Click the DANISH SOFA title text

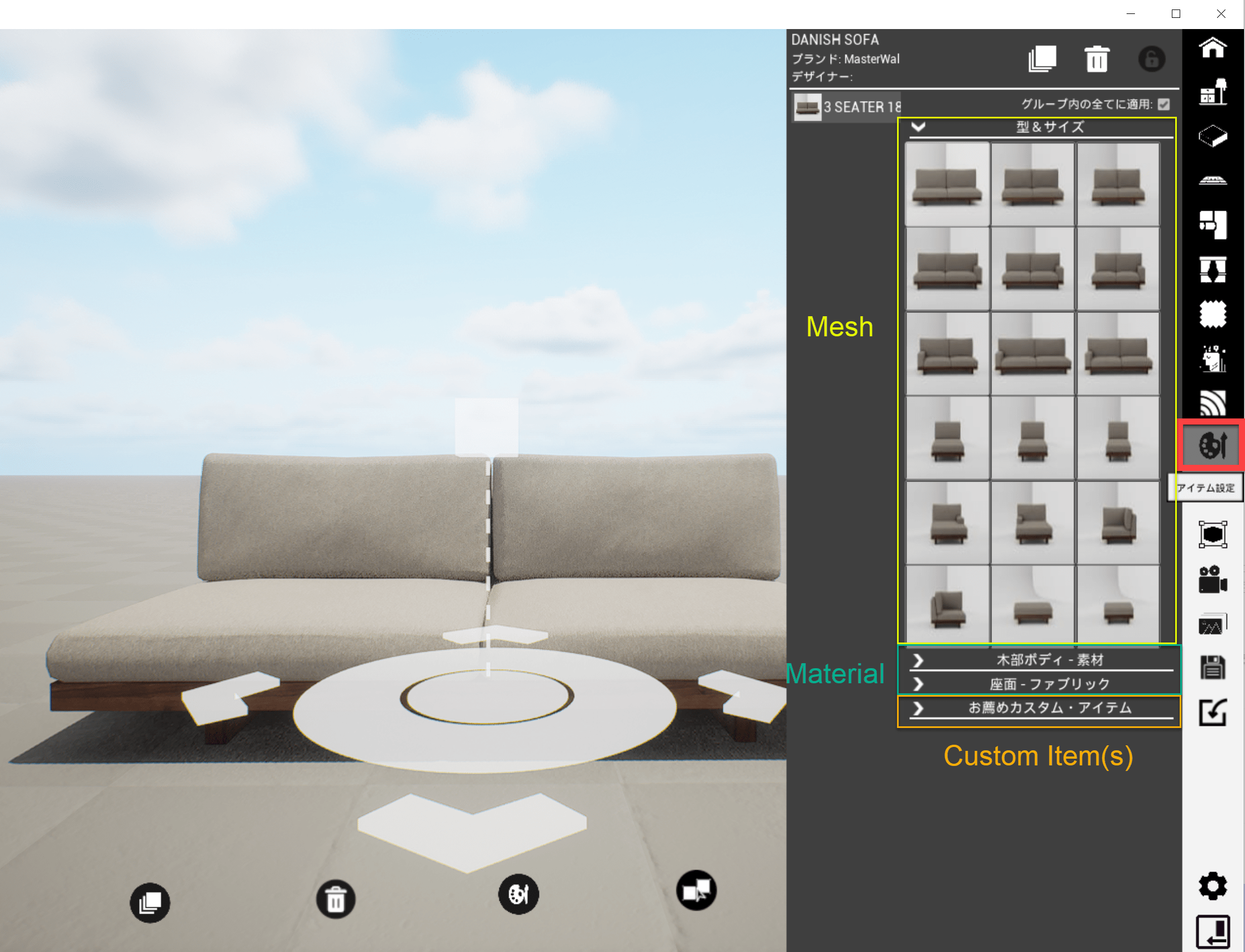tap(835, 40)
